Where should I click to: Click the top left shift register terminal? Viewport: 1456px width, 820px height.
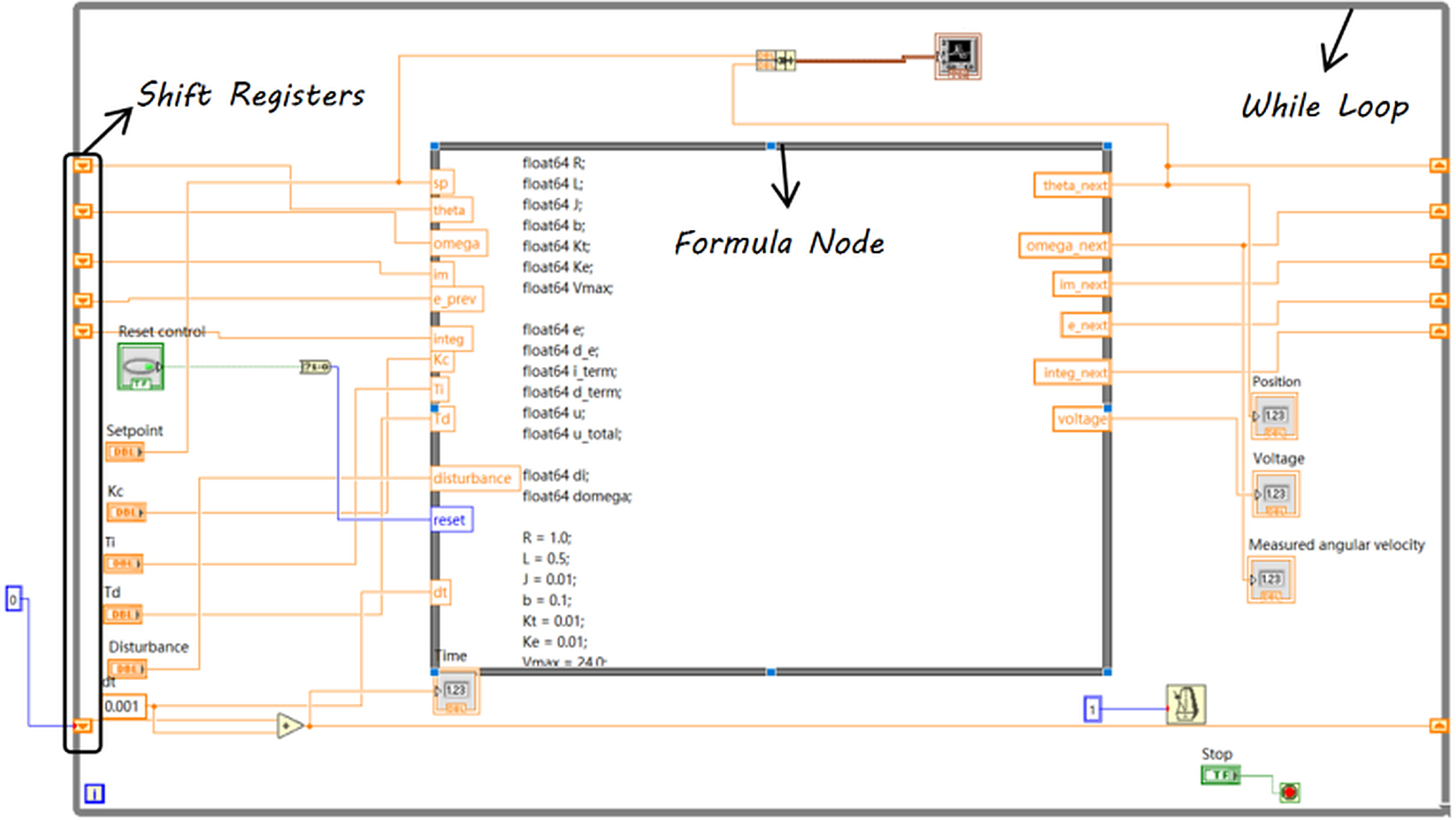tap(83, 166)
